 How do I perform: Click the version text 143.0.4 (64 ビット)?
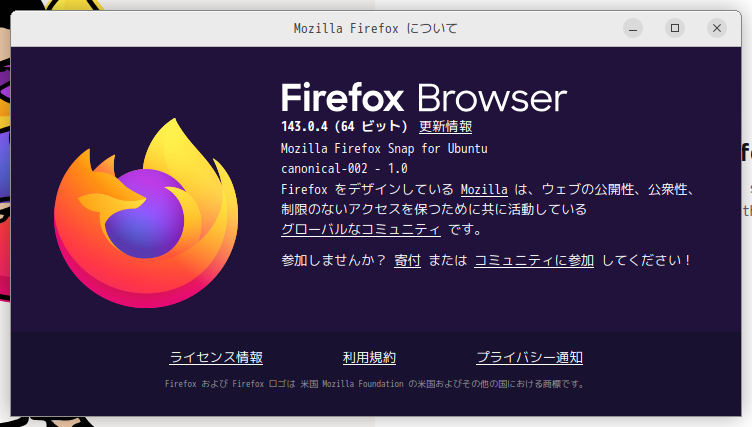click(344, 127)
